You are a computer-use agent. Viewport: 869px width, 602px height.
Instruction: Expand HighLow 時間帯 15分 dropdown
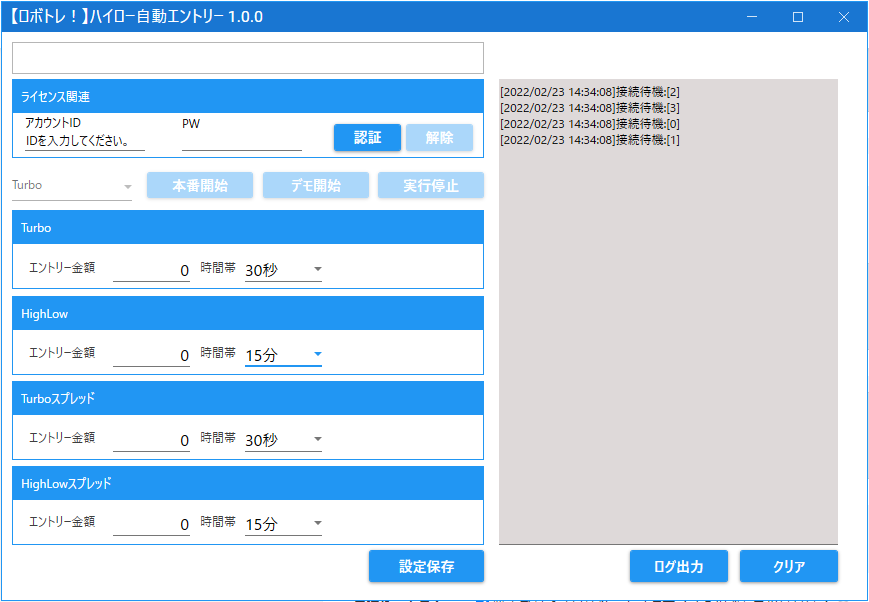tap(284, 355)
